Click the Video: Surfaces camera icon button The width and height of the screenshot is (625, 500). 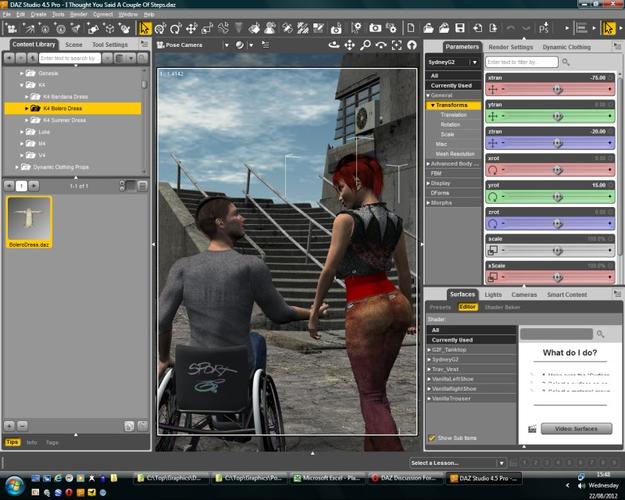pos(533,428)
